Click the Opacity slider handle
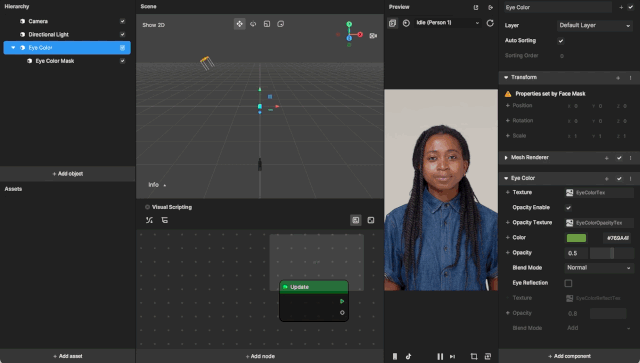Screen dimensions: 640x363 point(612,253)
